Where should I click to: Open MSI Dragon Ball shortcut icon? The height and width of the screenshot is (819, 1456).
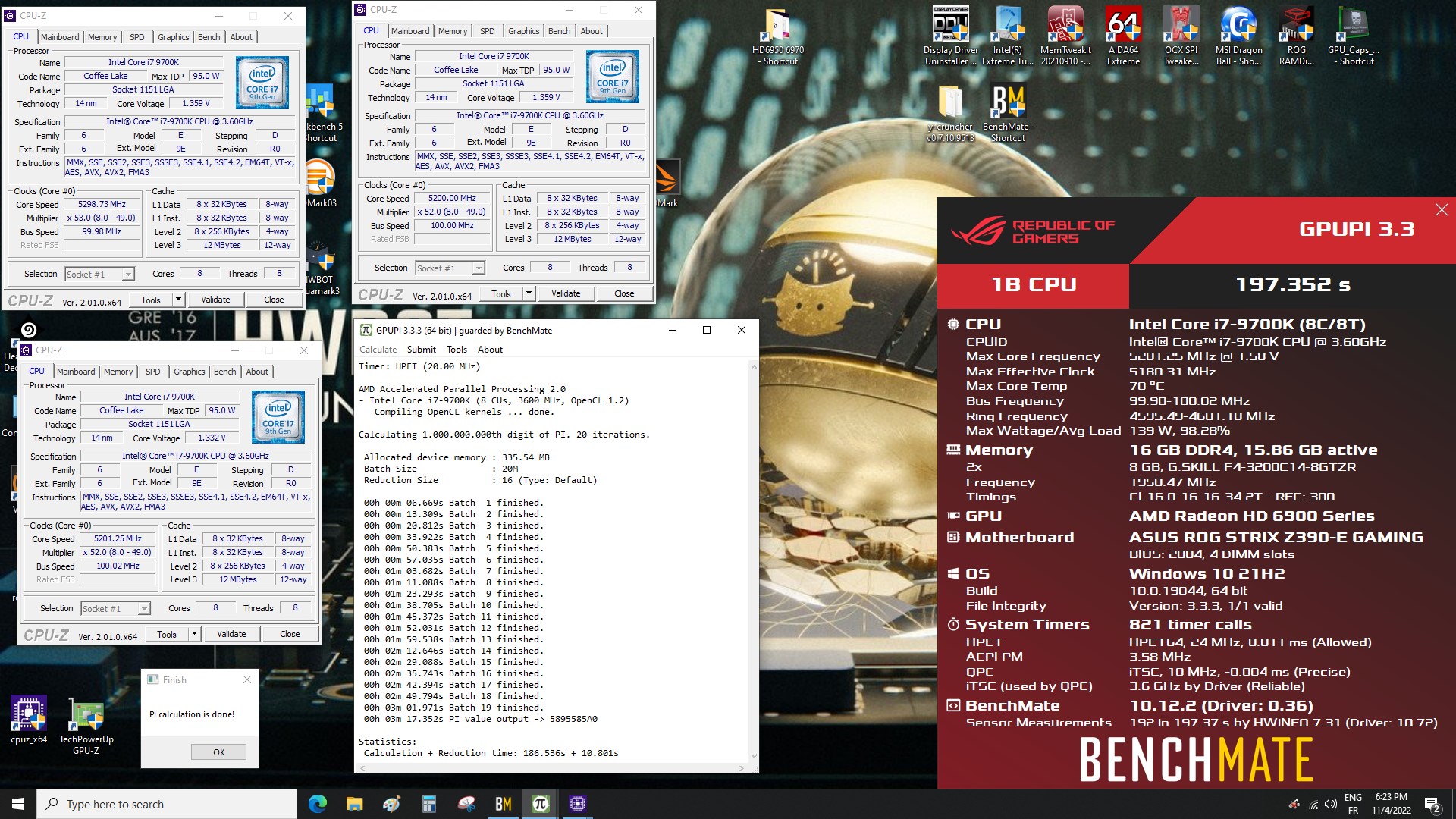pyautogui.click(x=1238, y=36)
